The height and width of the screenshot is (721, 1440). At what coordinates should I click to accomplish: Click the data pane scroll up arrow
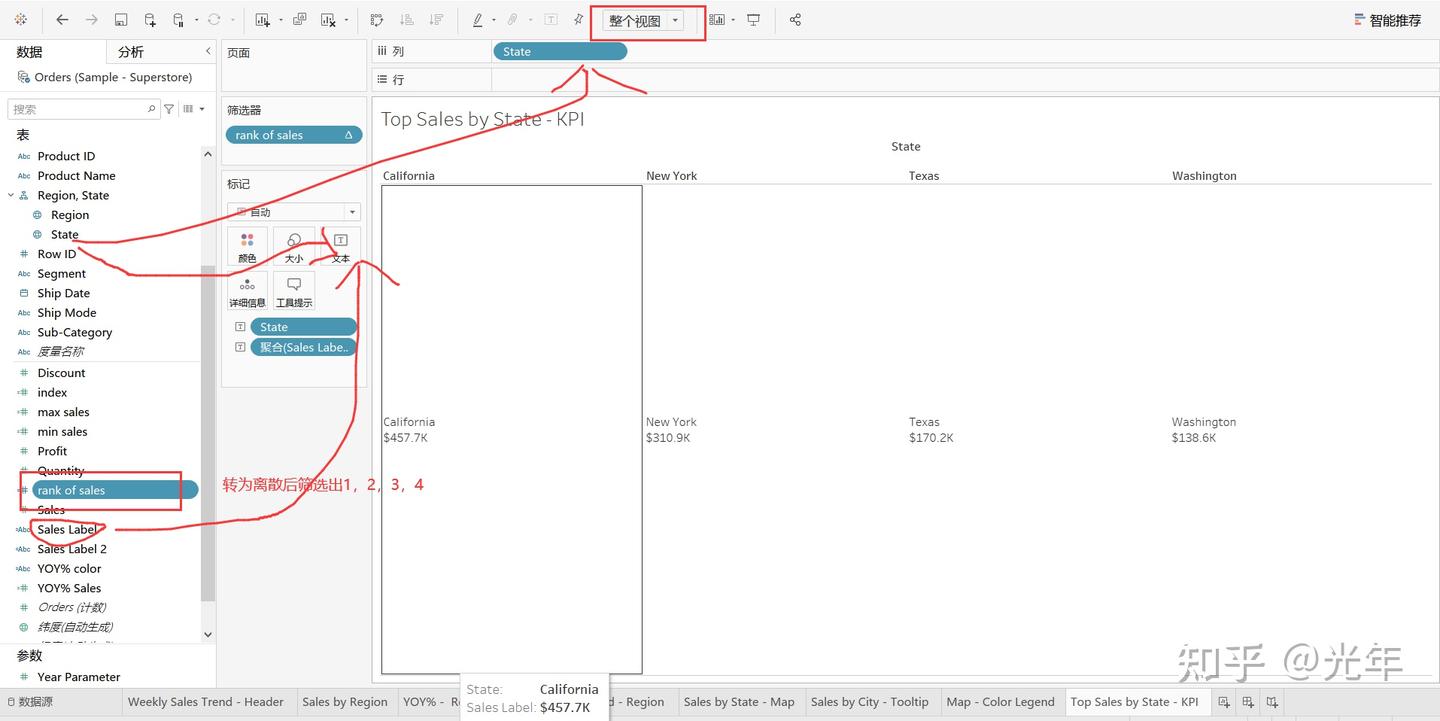click(208, 154)
